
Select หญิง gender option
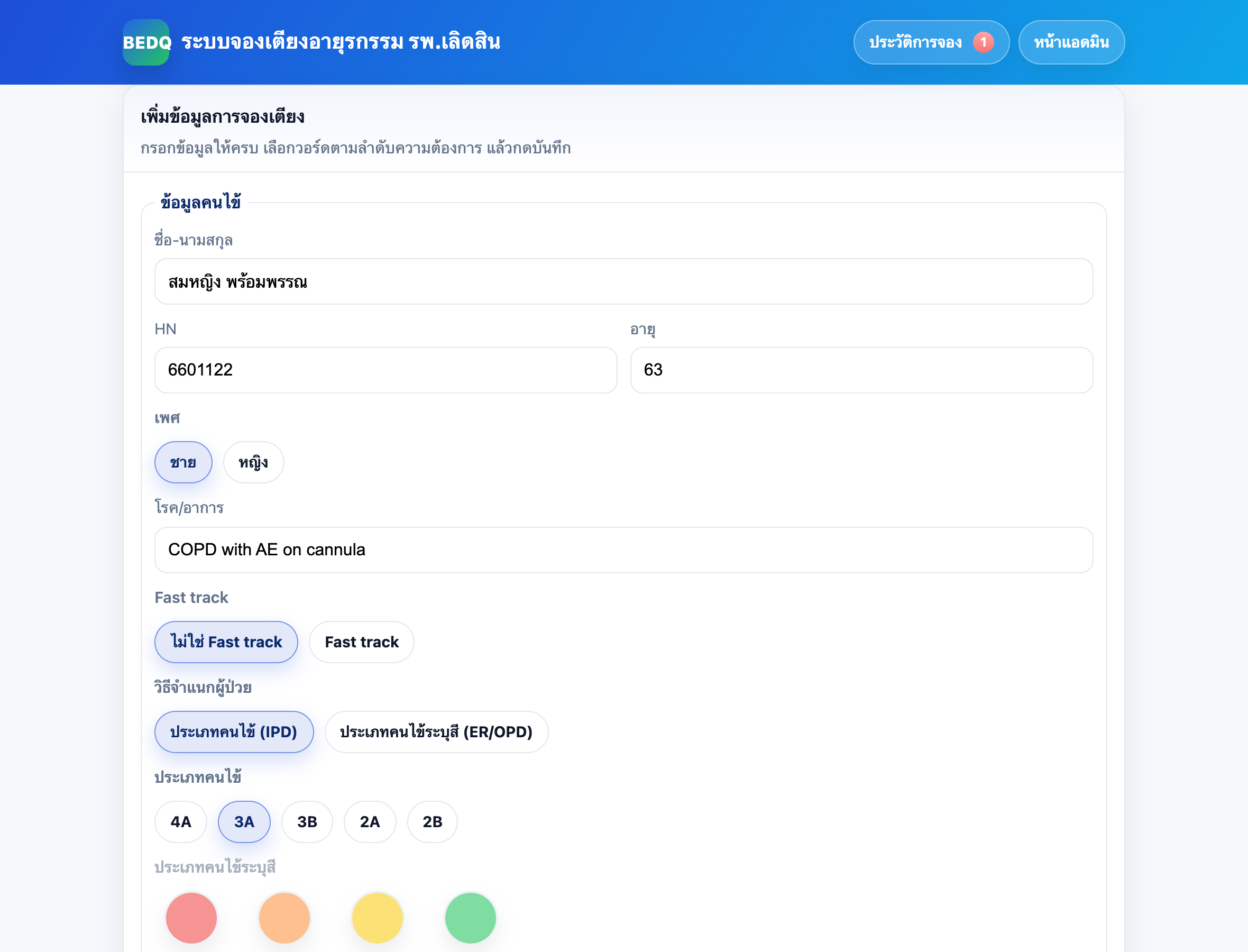point(253,462)
